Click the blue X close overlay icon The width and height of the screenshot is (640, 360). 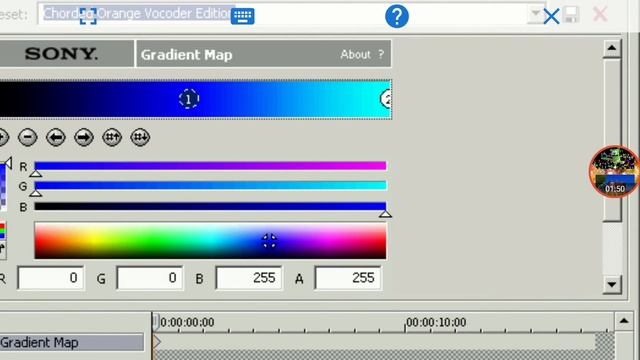click(551, 17)
